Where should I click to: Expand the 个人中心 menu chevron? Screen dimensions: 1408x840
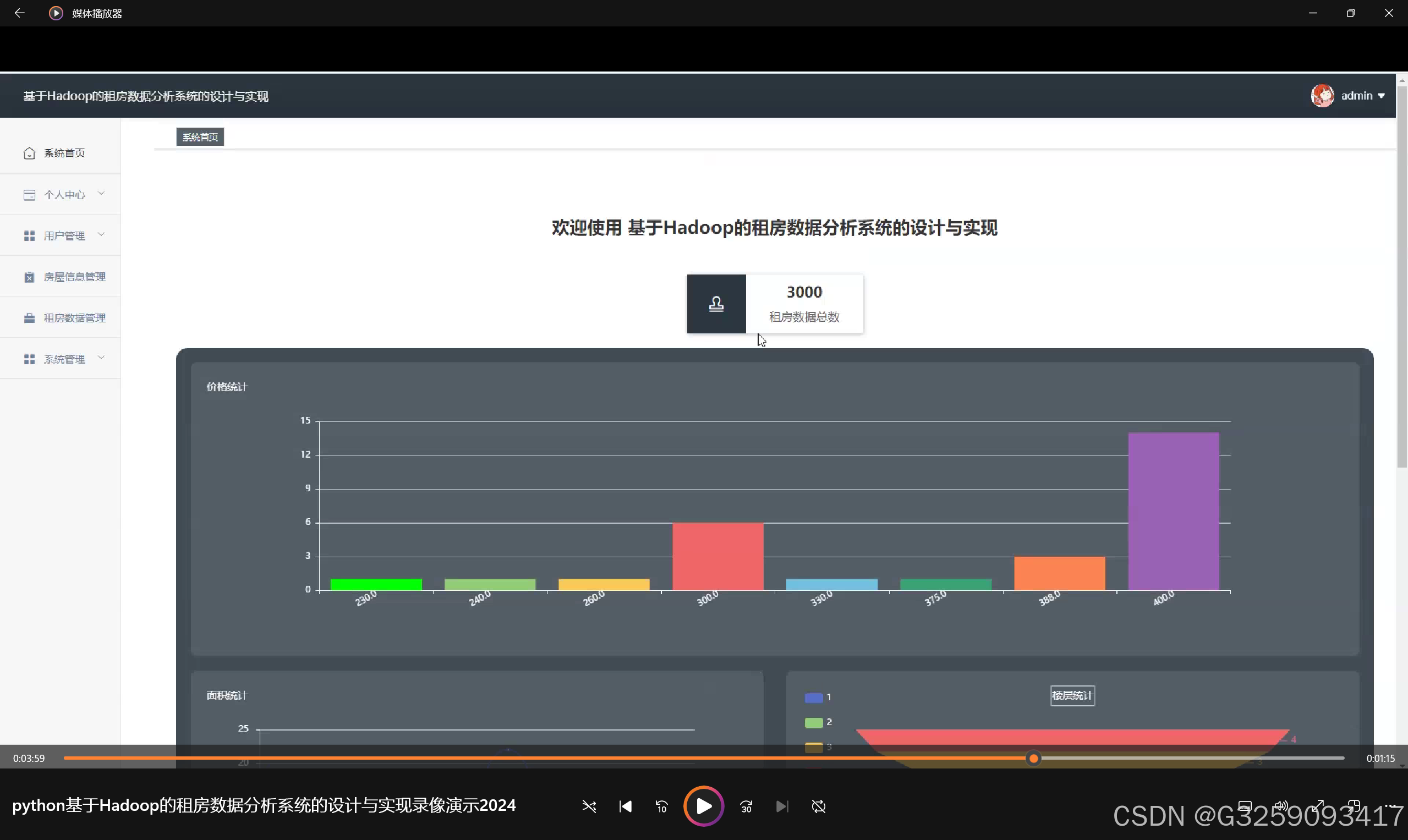click(x=101, y=194)
